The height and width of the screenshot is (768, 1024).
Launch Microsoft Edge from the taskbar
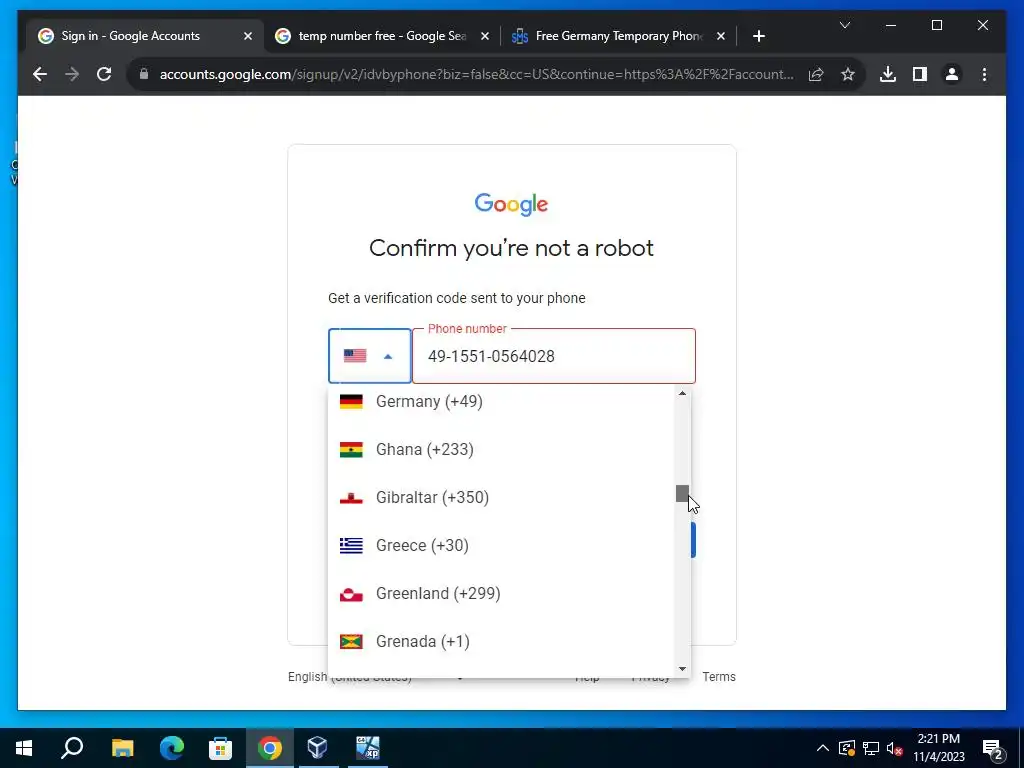click(172, 748)
